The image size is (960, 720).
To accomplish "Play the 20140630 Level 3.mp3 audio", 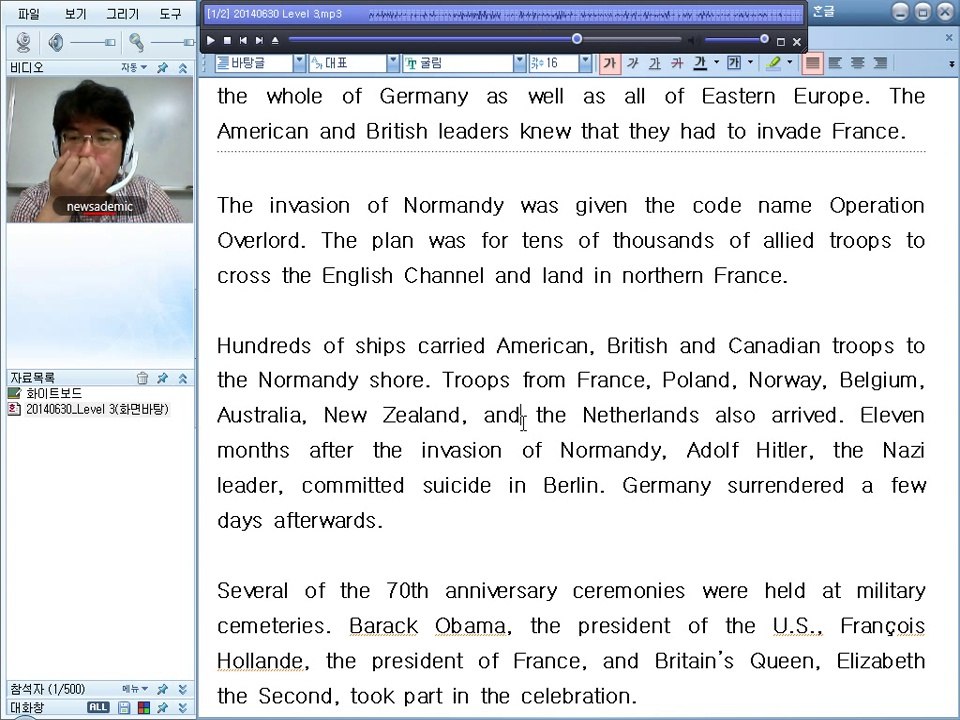I will click(210, 40).
